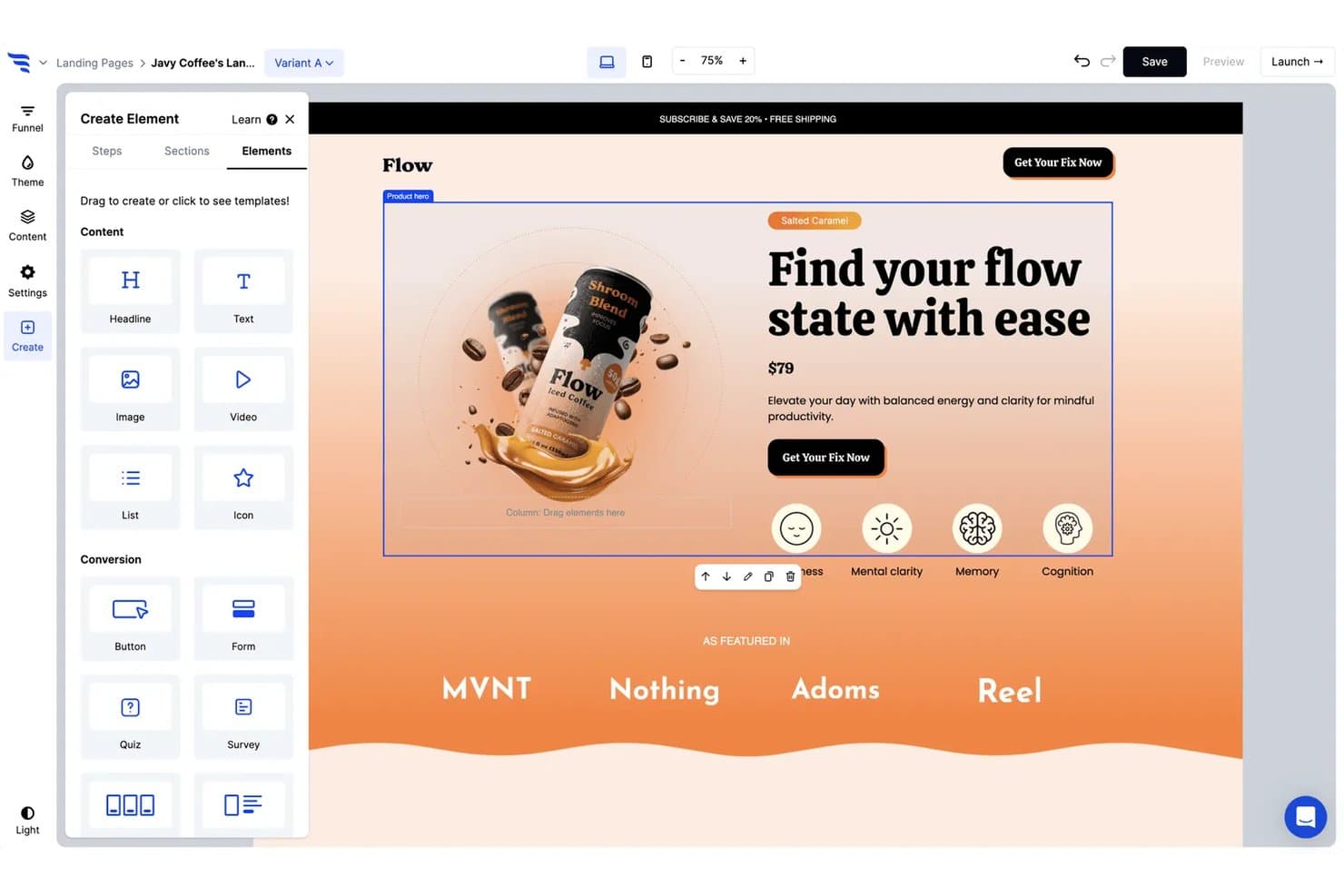The height and width of the screenshot is (896, 1344).
Task: Add an Image element
Action: [130, 389]
